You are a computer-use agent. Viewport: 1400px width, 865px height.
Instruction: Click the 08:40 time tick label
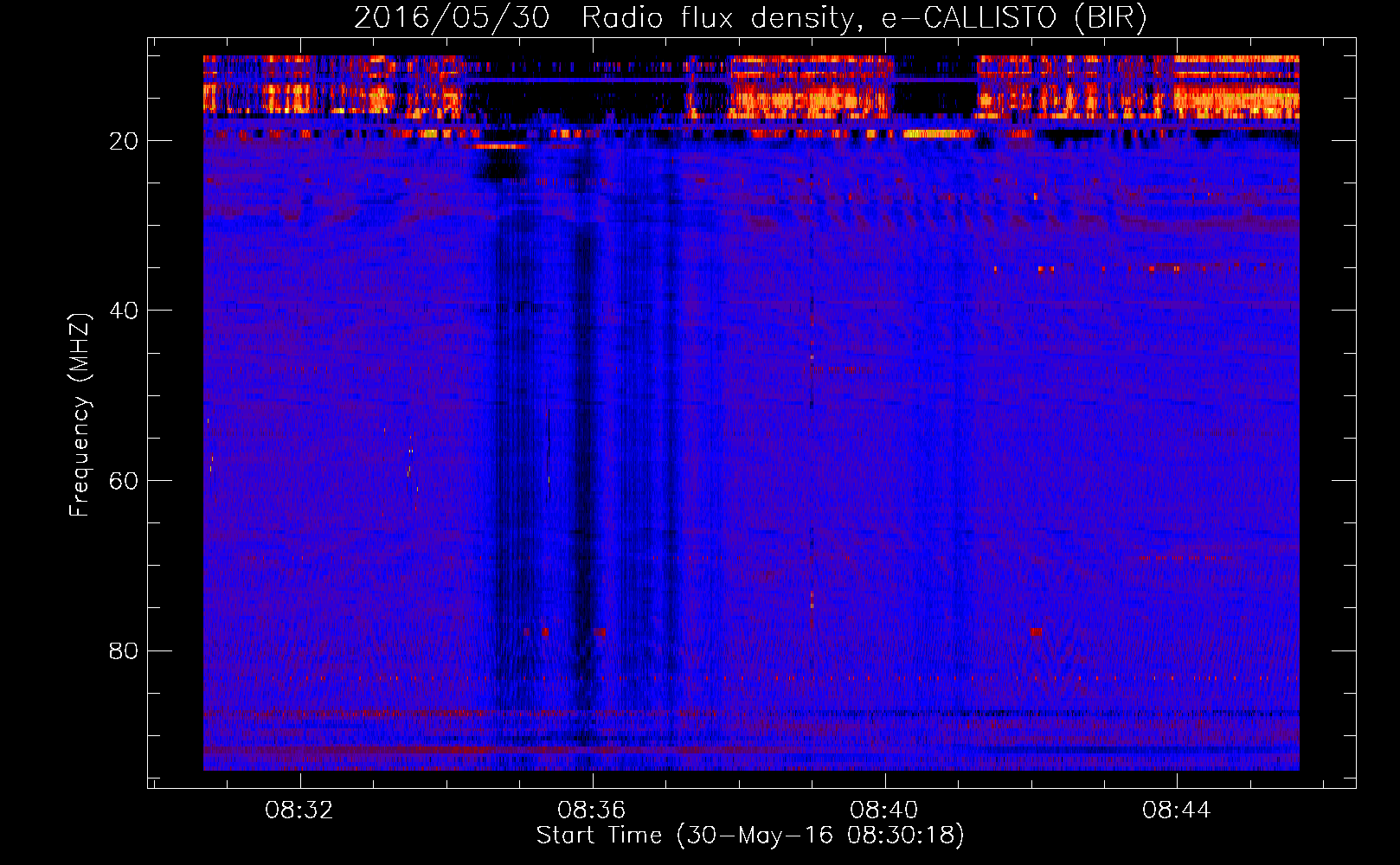[884, 811]
